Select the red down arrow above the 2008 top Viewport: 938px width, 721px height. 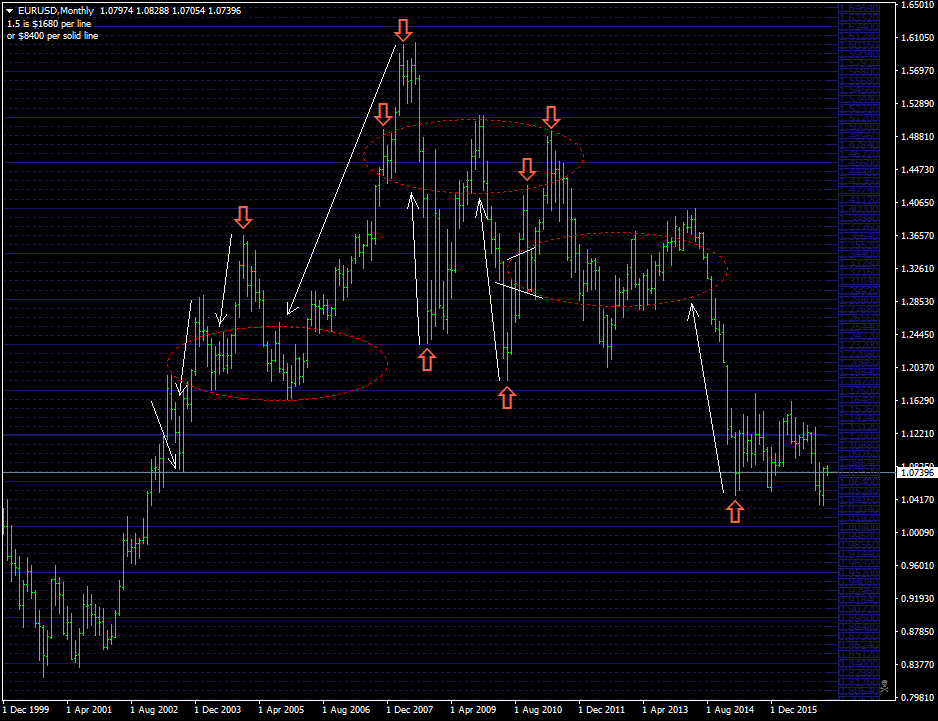point(404,29)
